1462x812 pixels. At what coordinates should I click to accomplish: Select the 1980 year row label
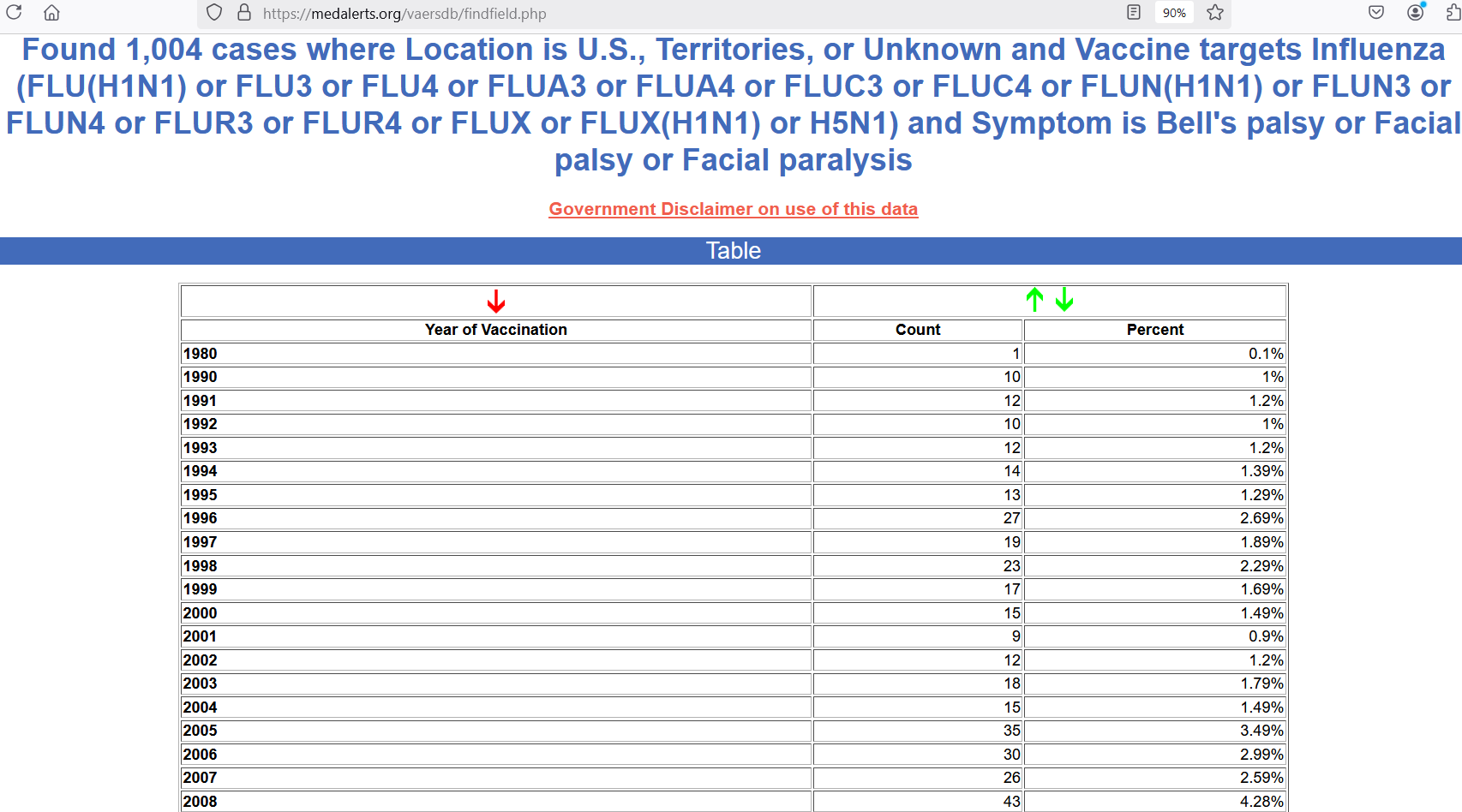(201, 354)
